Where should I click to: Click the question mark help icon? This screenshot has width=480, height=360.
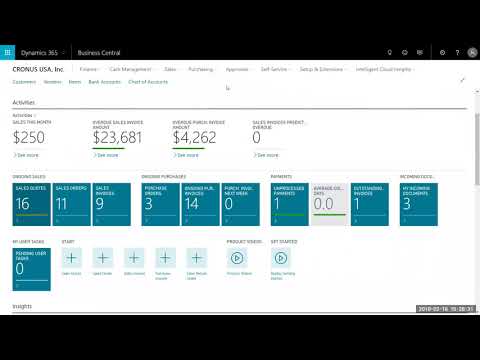(457, 52)
